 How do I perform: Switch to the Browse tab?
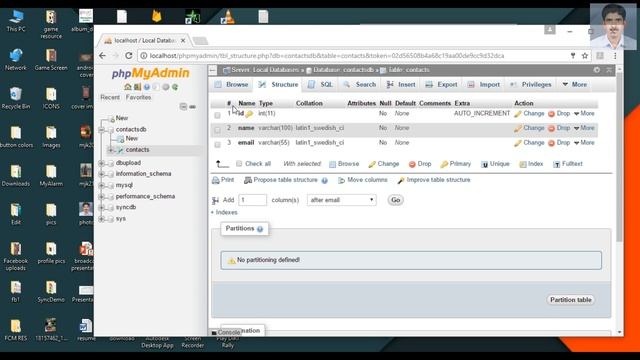click(x=231, y=84)
